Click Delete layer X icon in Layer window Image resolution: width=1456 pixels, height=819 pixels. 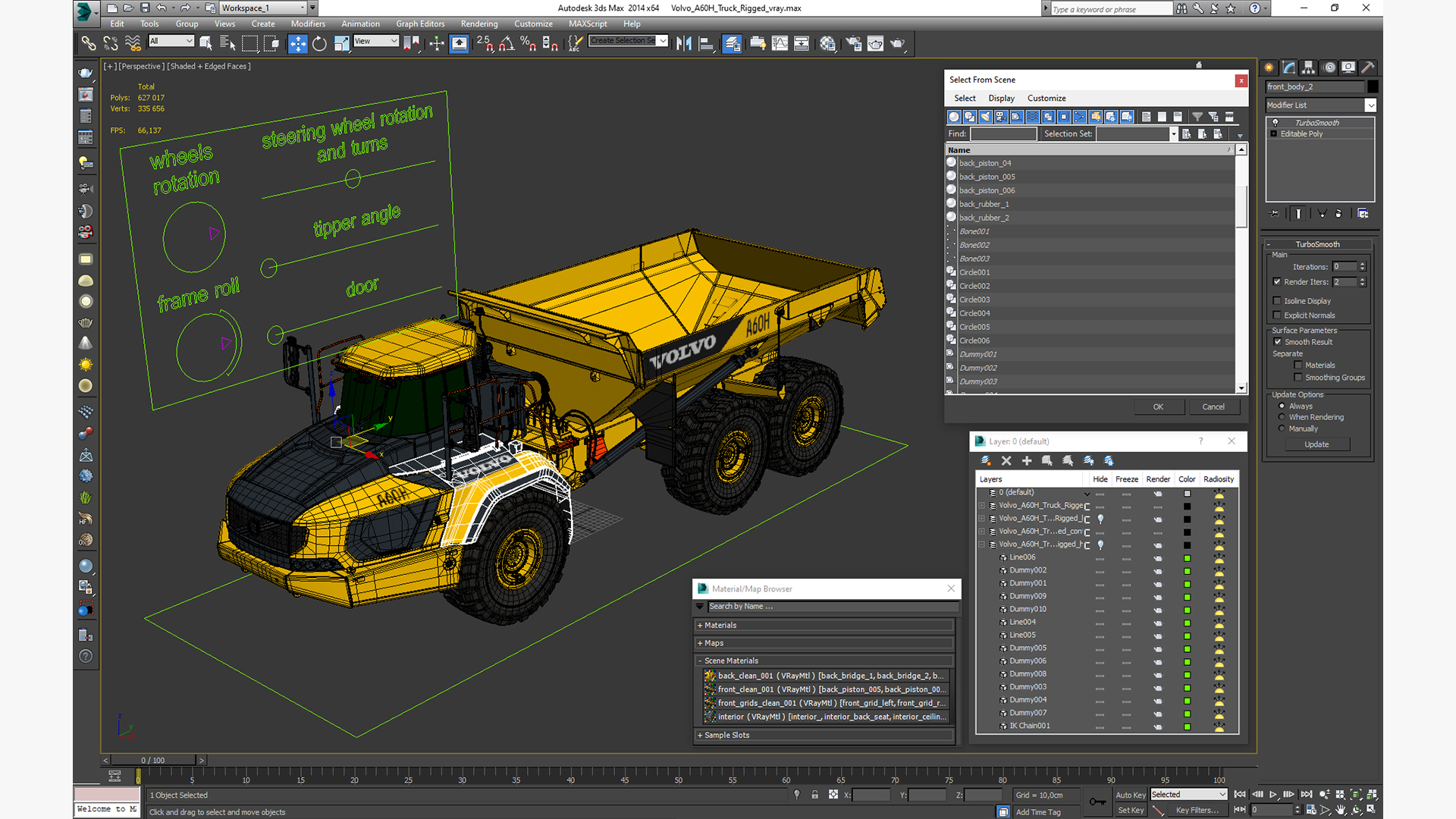pyautogui.click(x=1006, y=460)
